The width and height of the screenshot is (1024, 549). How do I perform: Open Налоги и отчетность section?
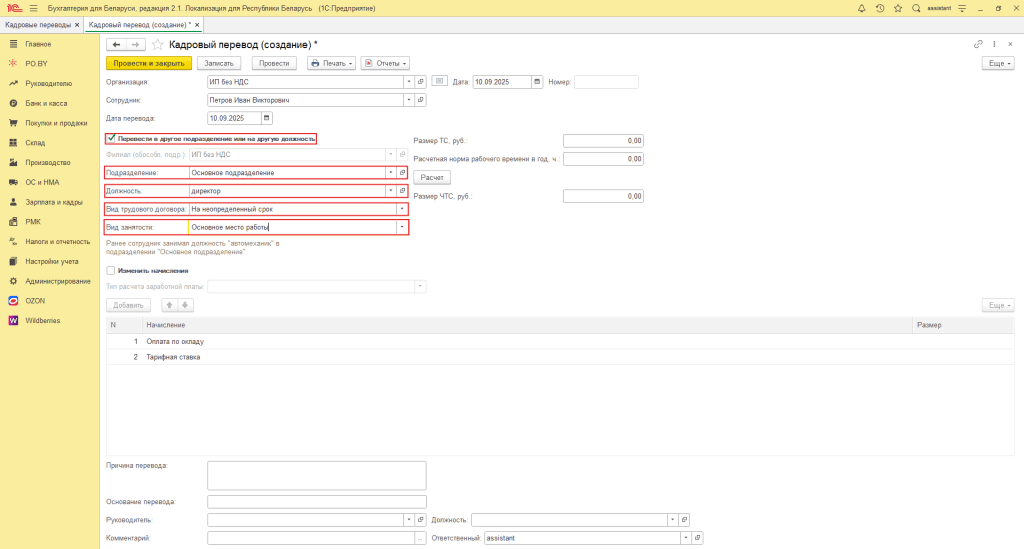[57, 242]
